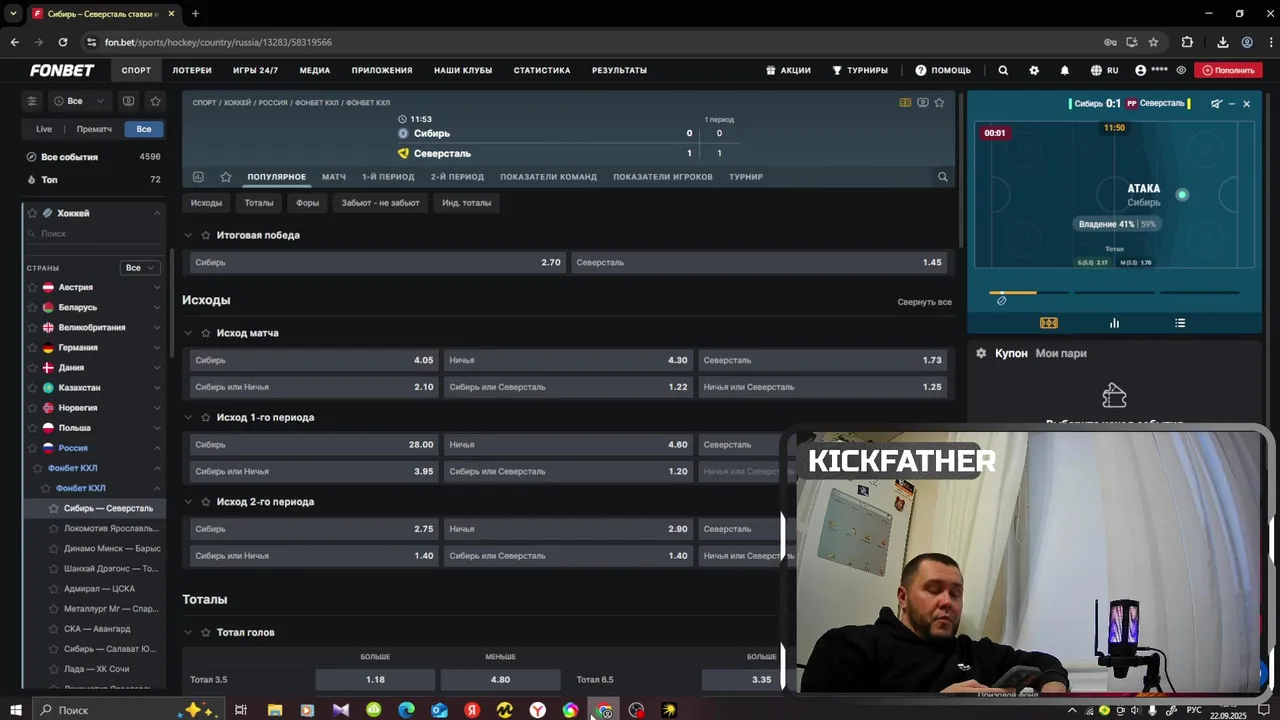This screenshot has width=1280, height=720.
Task: Open site search magnifier in top bar
Action: coord(1003,70)
